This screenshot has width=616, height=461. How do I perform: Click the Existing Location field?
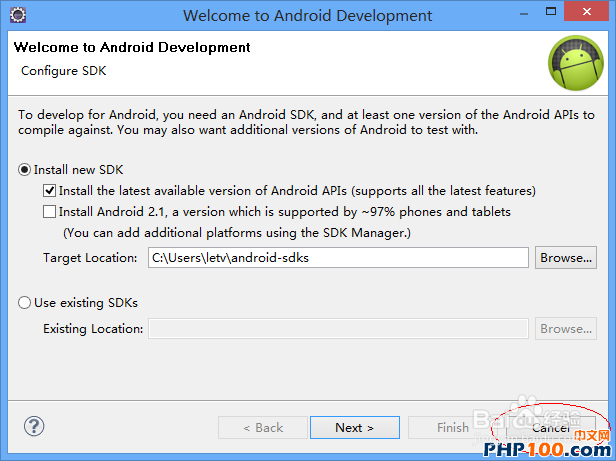338,329
